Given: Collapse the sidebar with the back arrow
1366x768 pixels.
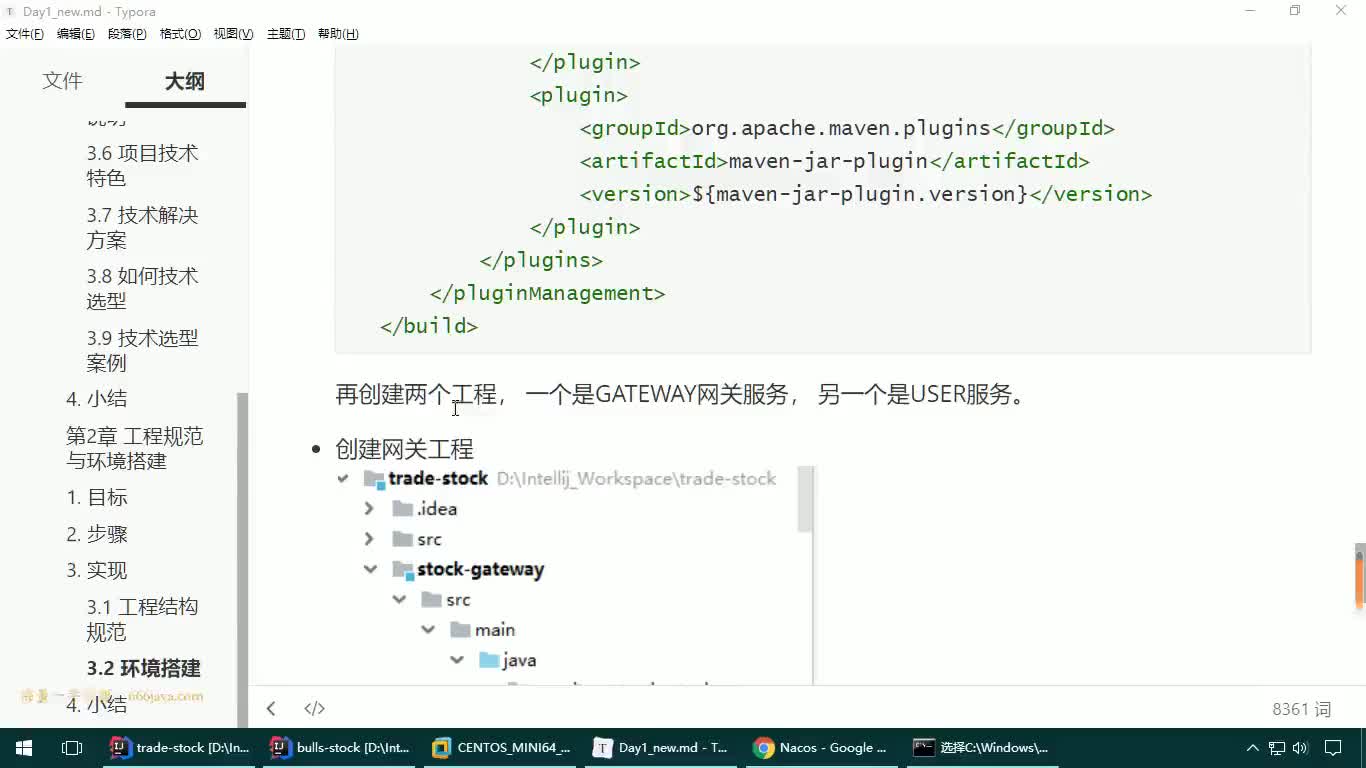Looking at the screenshot, I should [x=271, y=708].
